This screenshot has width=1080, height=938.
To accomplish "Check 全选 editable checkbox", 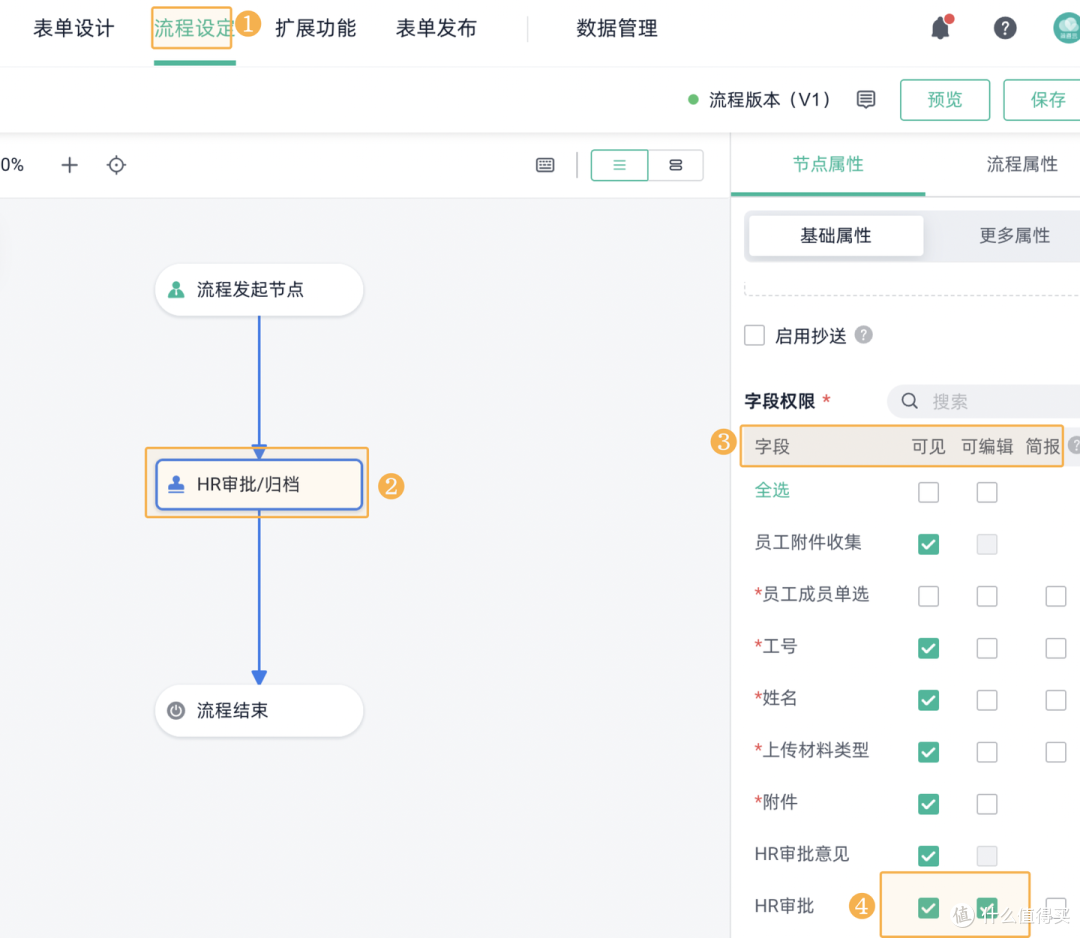I will [987, 492].
